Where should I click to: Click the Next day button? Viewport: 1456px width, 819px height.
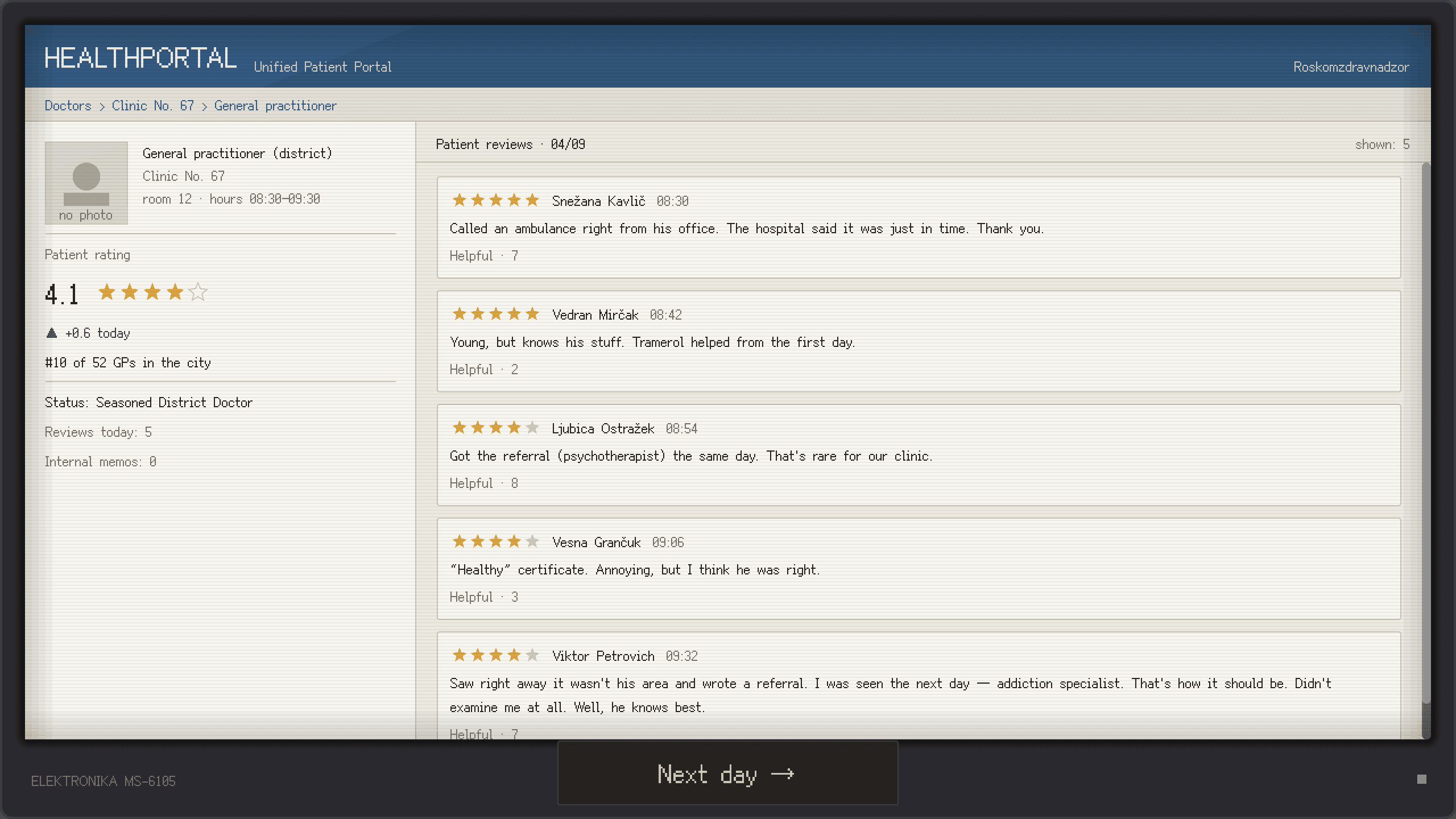727,773
